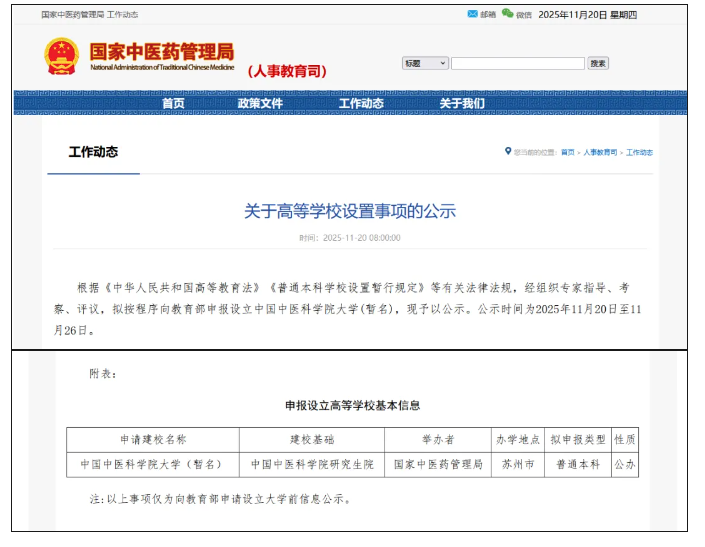Open the 标题 search type dropdown
Viewport: 705px width, 547px height.
tap(424, 63)
